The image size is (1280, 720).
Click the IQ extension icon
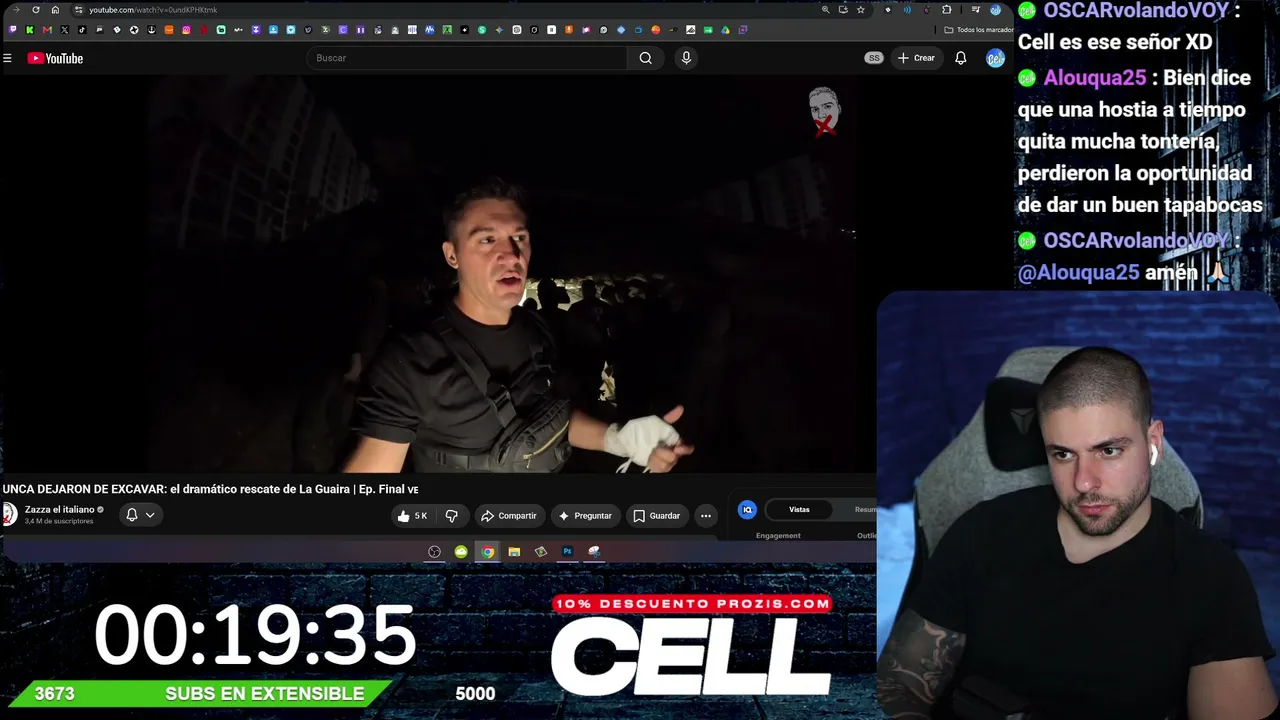(747, 510)
